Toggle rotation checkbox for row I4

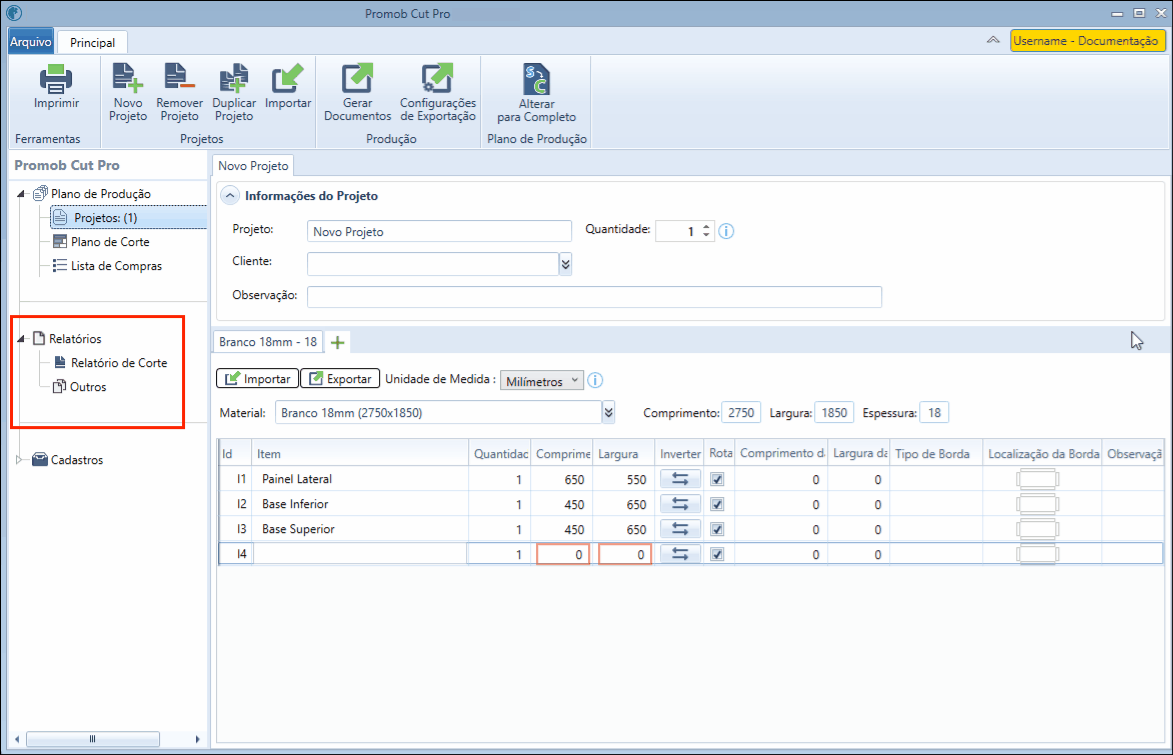click(717, 554)
